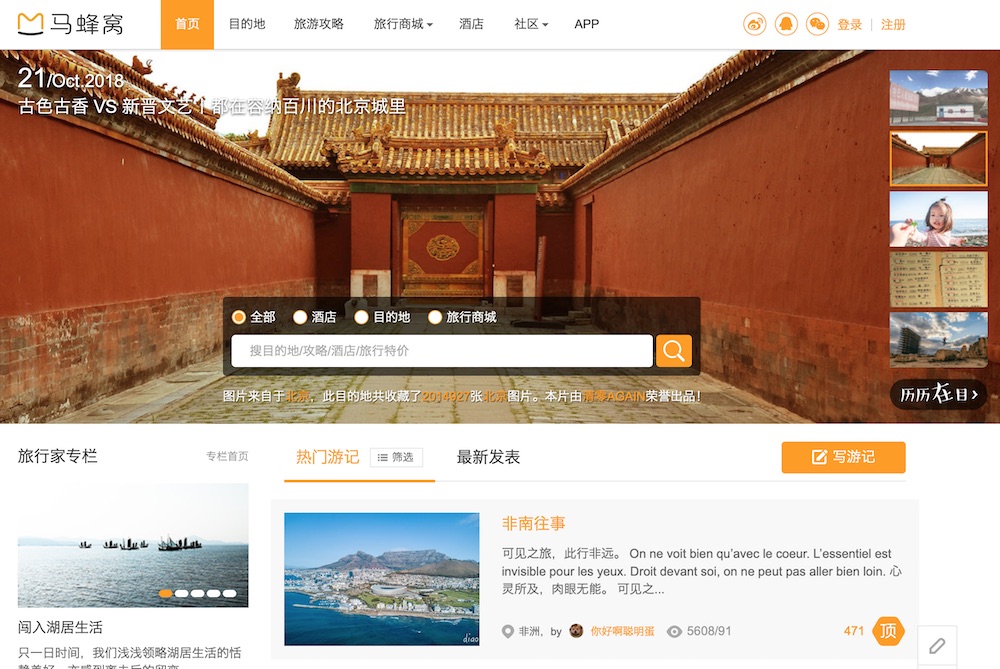
Task: Click the Weibo login icon
Action: [x=755, y=24]
